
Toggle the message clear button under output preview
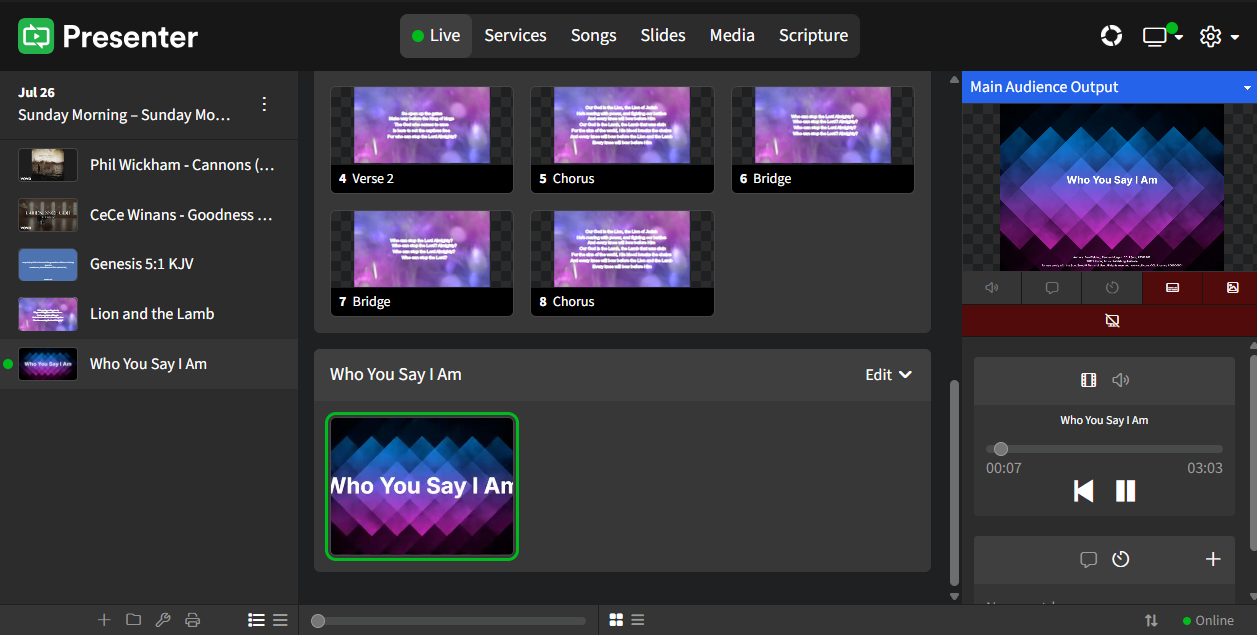[1052, 288]
